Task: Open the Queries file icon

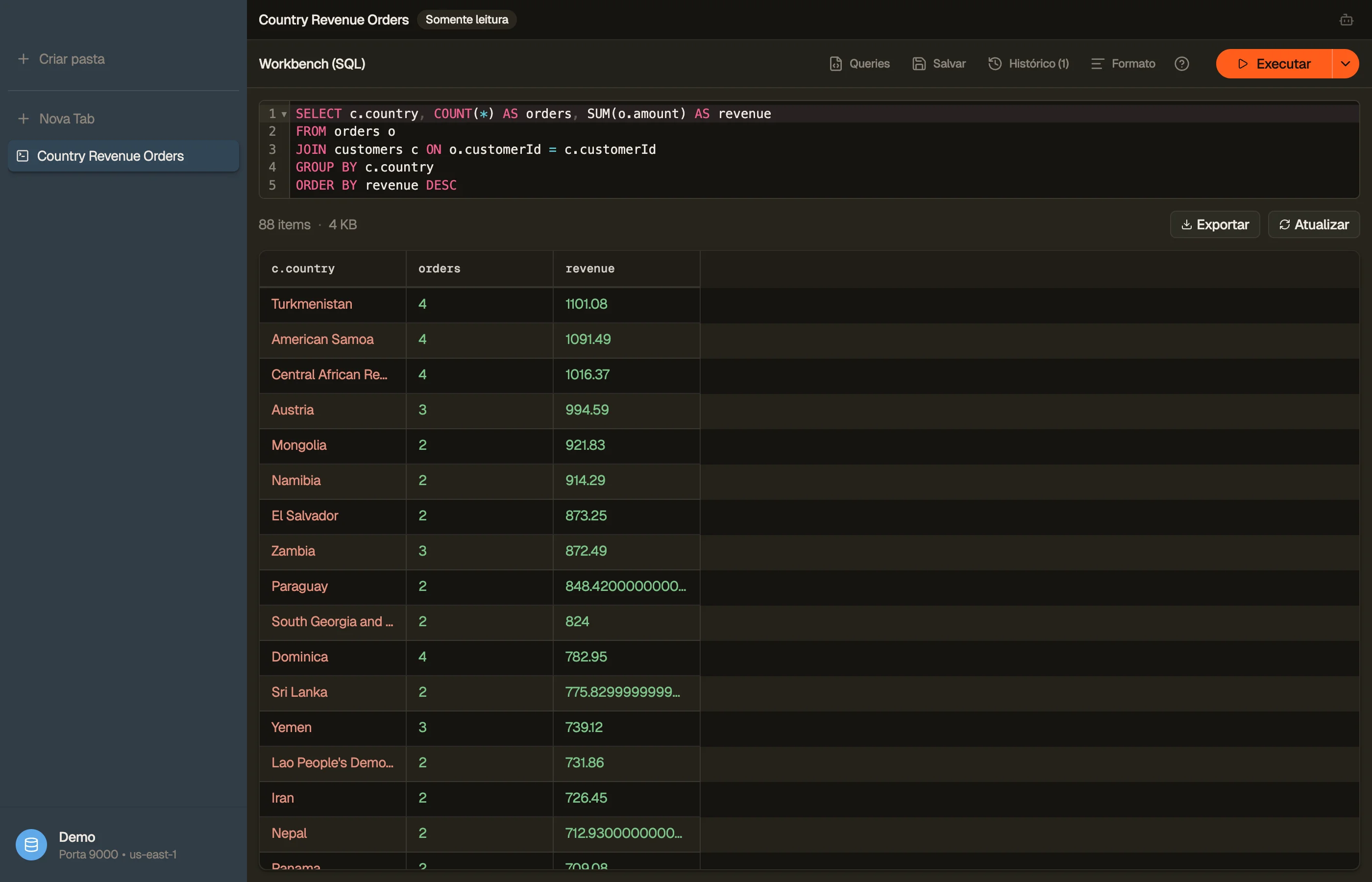Action: [835, 64]
